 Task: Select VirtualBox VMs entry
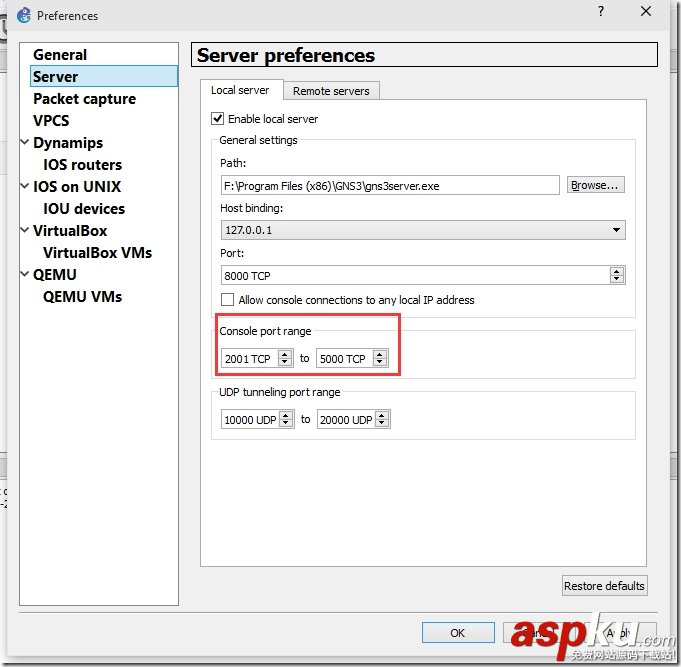(97, 253)
